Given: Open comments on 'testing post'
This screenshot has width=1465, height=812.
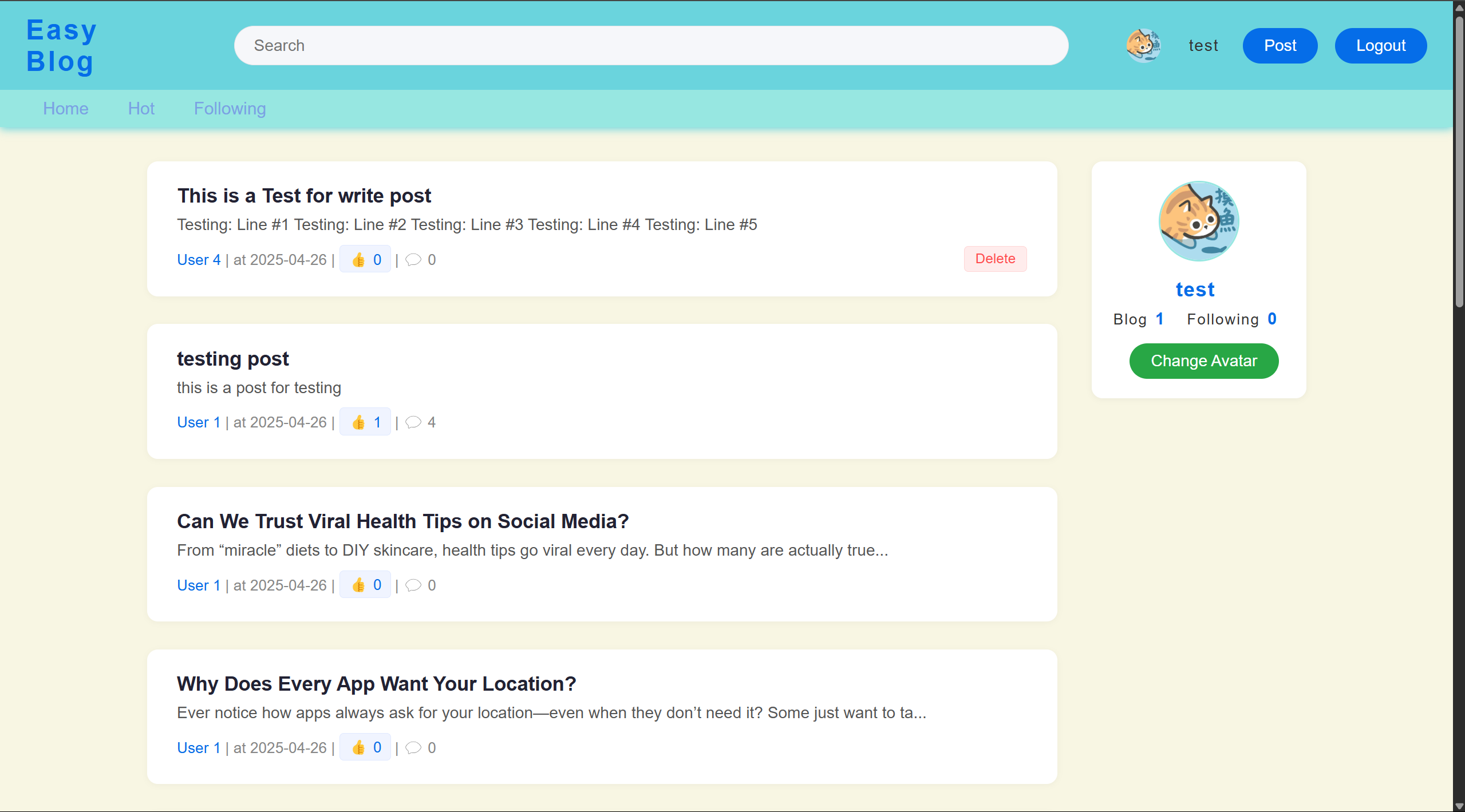Looking at the screenshot, I should [413, 422].
